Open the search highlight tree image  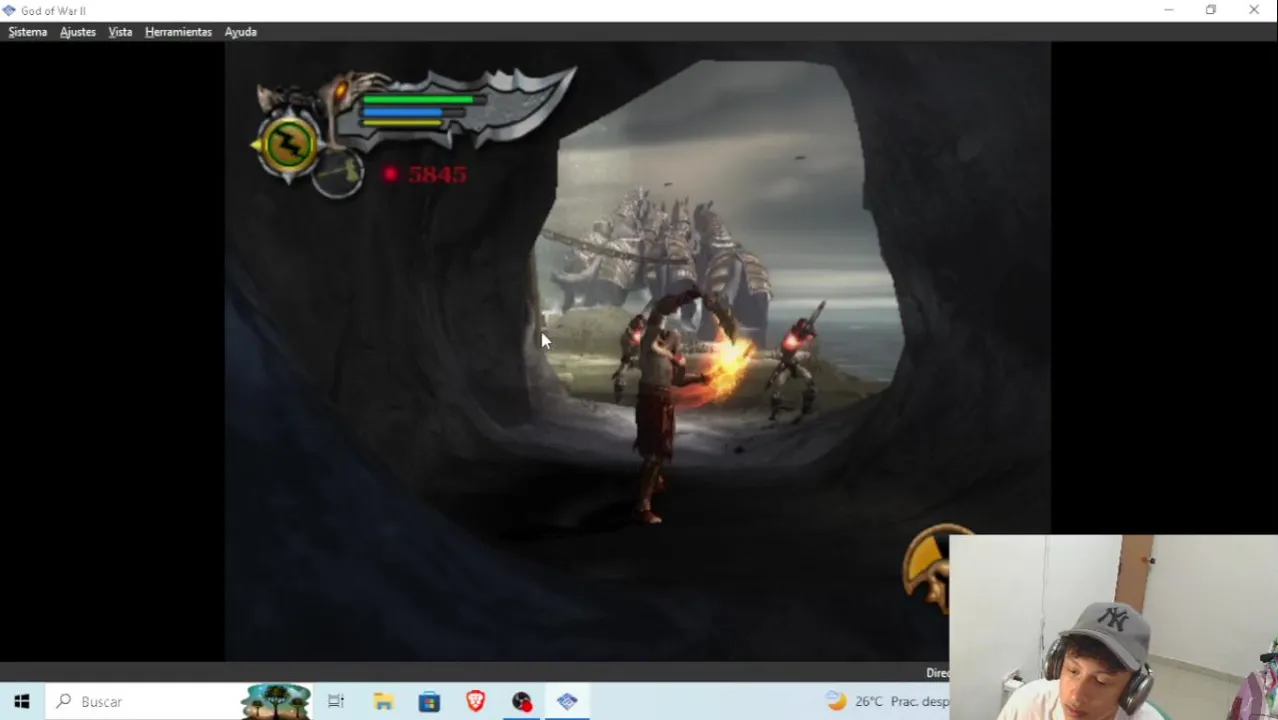point(277,702)
